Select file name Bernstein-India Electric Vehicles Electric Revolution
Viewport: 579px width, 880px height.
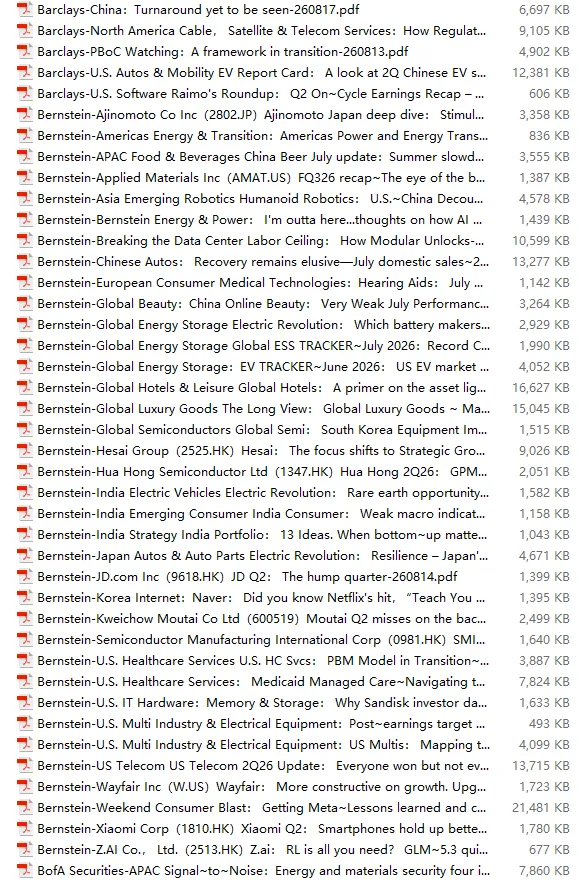point(263,492)
